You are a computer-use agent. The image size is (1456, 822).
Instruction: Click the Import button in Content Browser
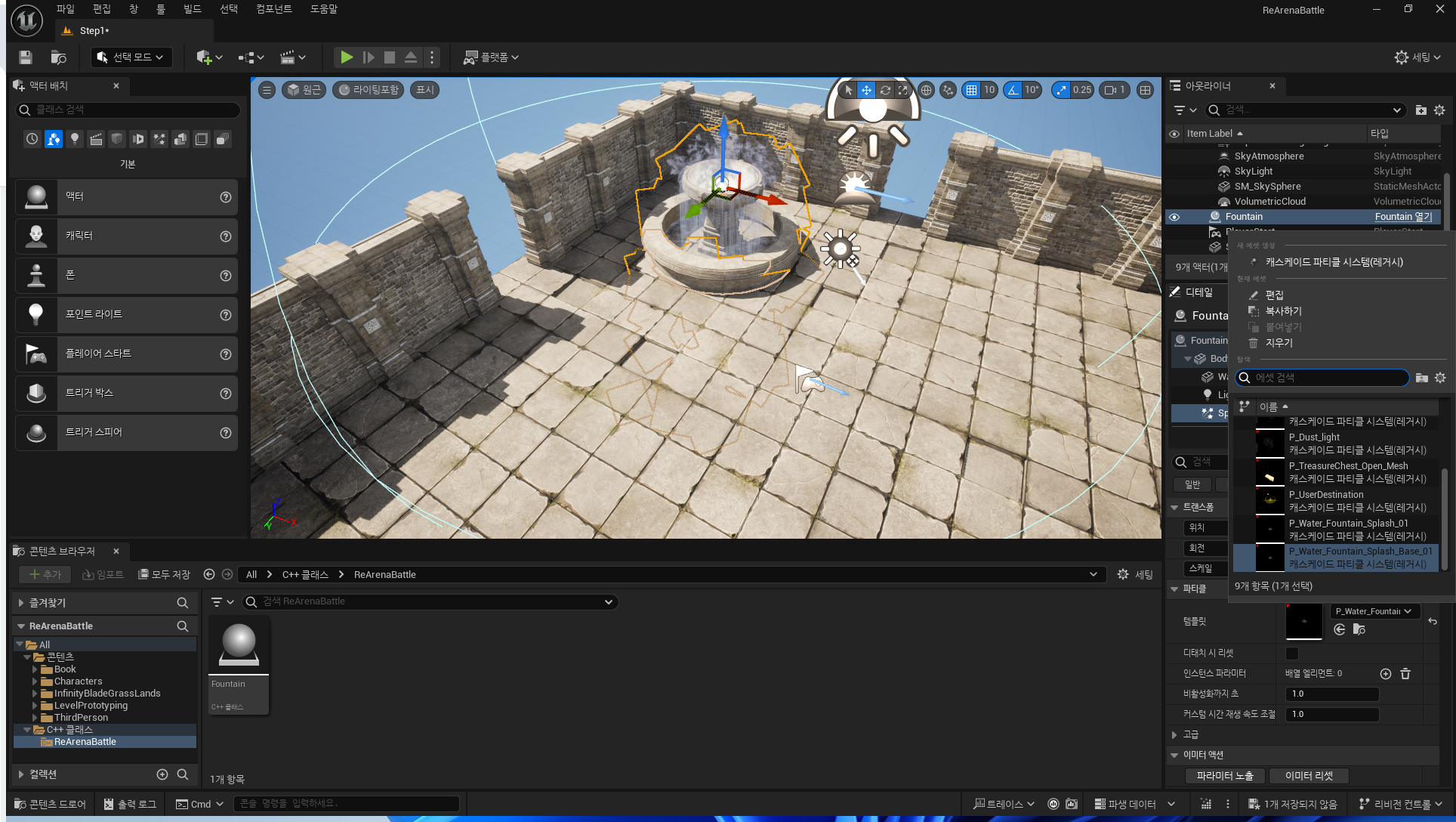tap(103, 575)
